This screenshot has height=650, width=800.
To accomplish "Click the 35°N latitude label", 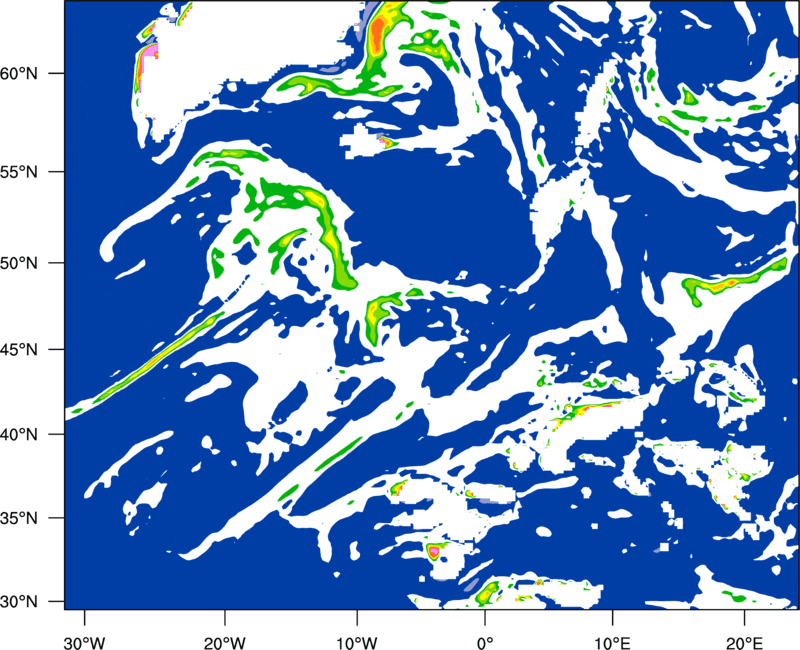I will 19,518.
